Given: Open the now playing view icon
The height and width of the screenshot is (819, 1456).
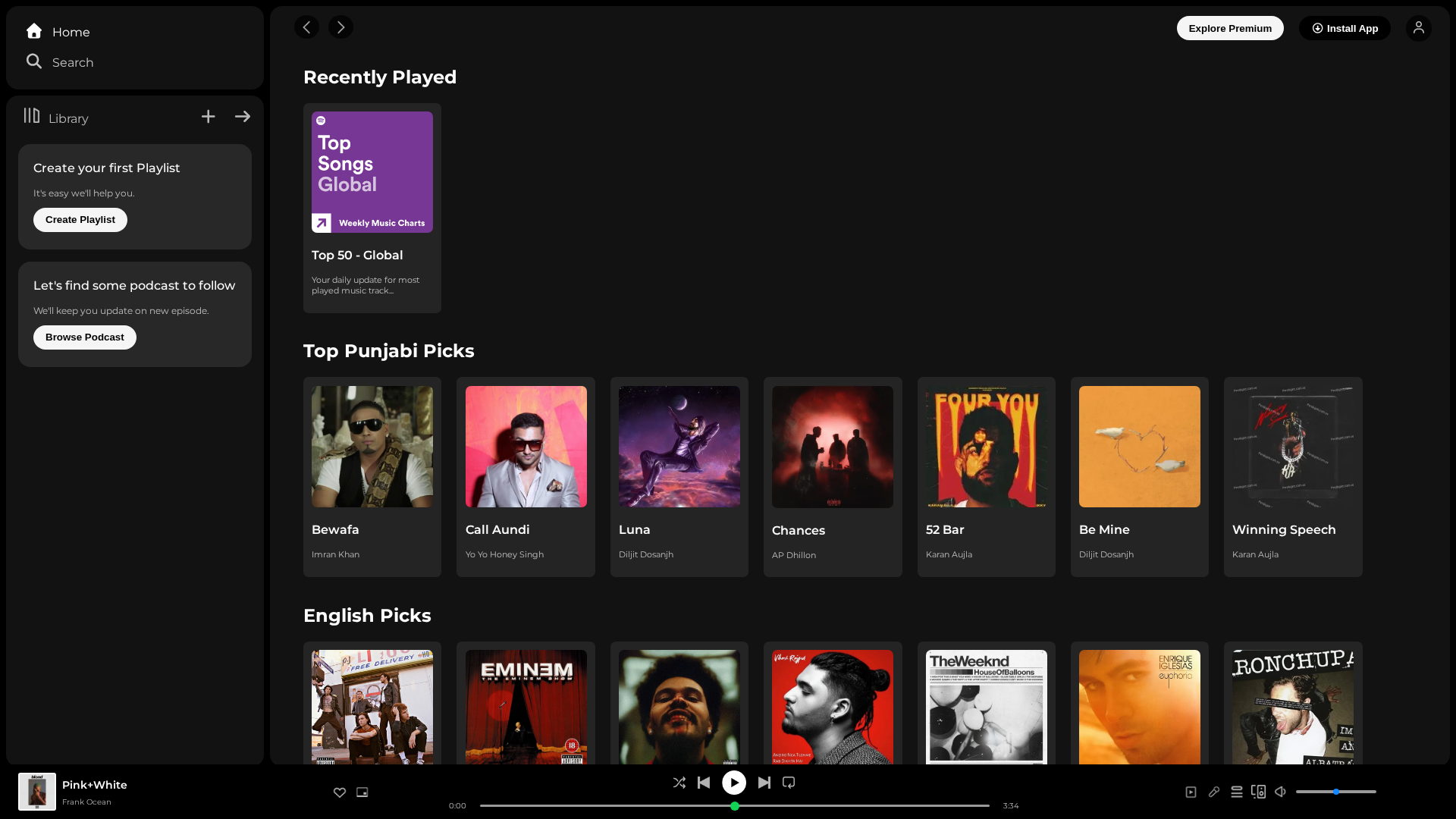Looking at the screenshot, I should coord(1191,792).
